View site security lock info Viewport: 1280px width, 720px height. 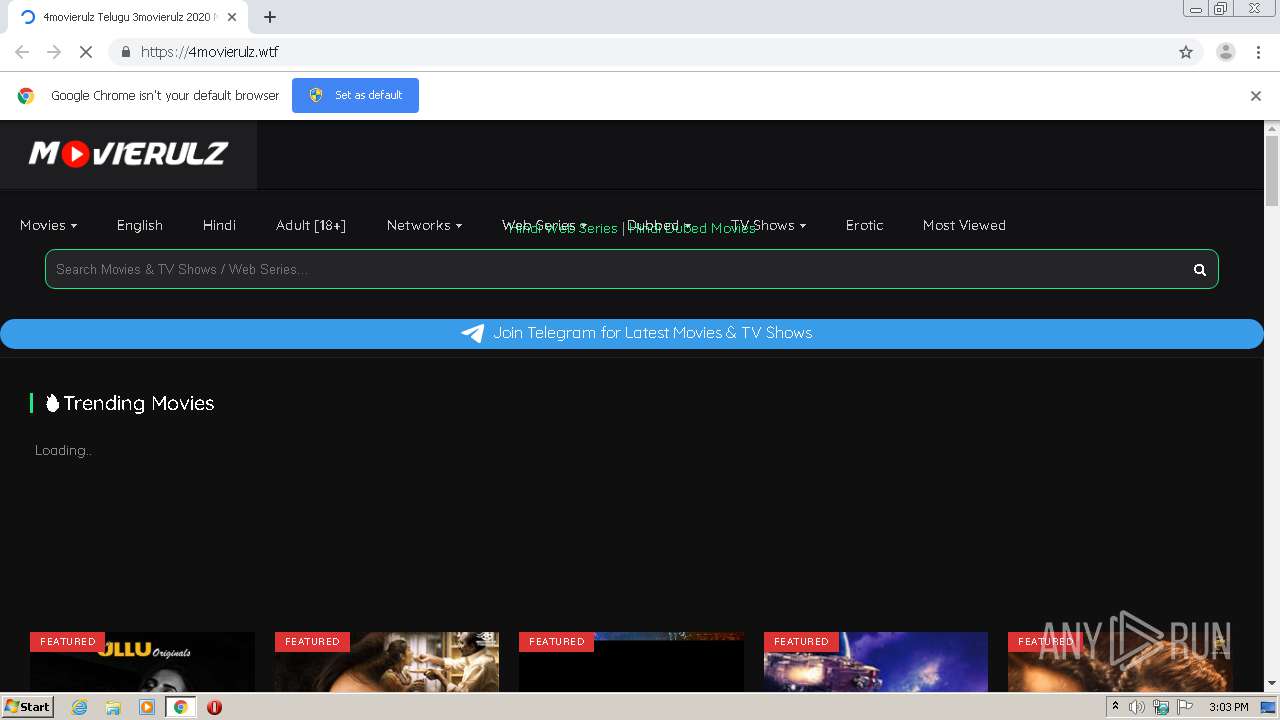(125, 52)
